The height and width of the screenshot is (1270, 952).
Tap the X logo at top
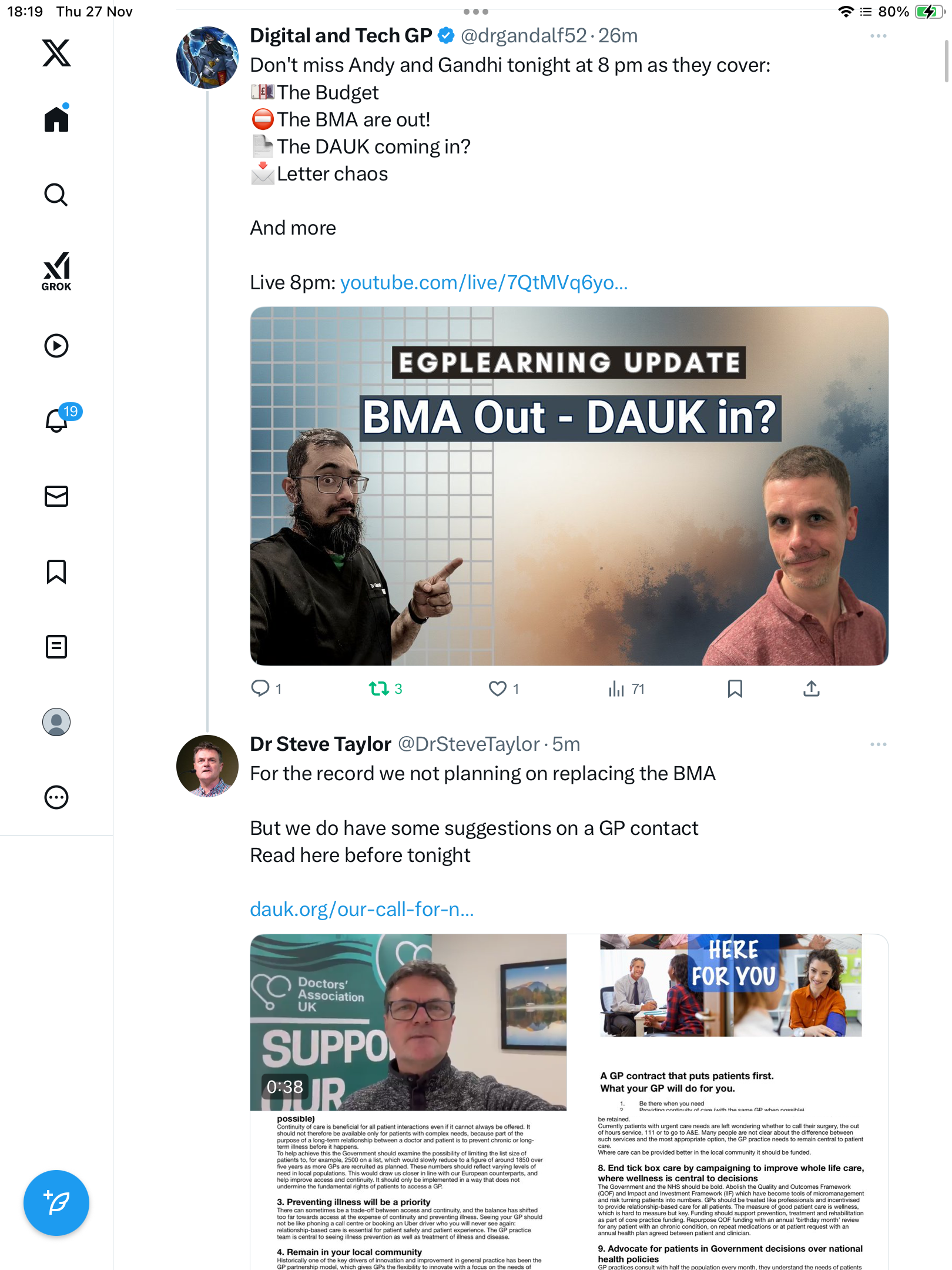point(56,53)
